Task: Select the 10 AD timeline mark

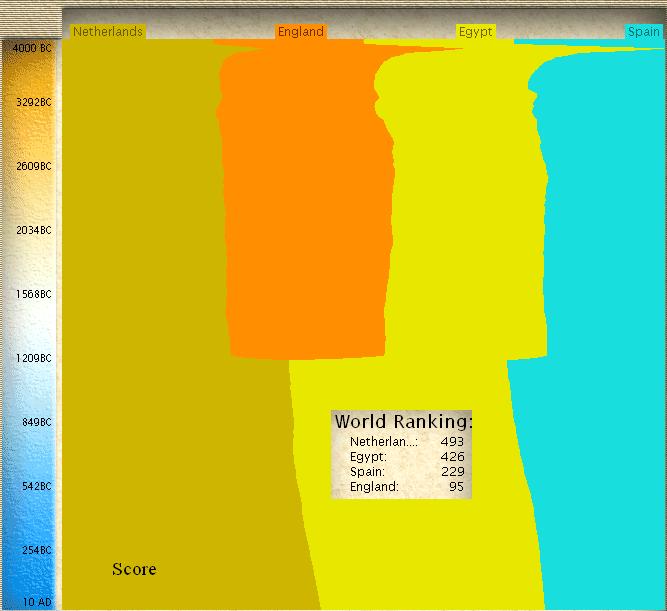Action: (31, 601)
